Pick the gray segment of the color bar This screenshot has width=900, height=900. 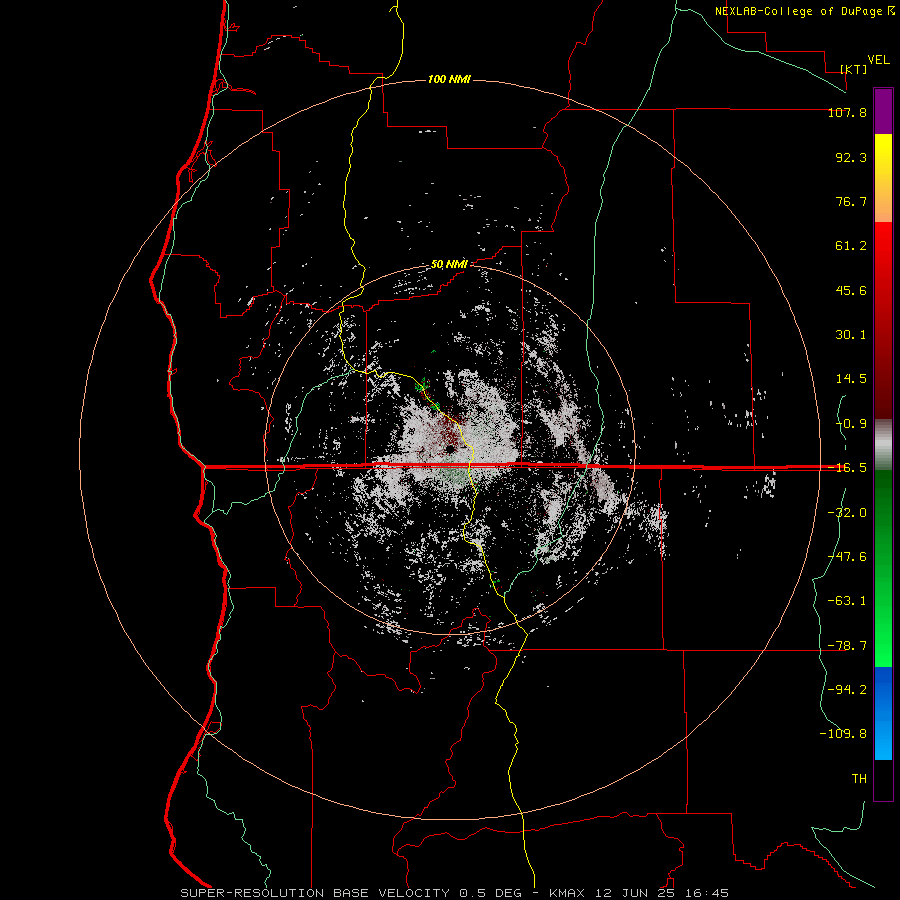coord(883,444)
